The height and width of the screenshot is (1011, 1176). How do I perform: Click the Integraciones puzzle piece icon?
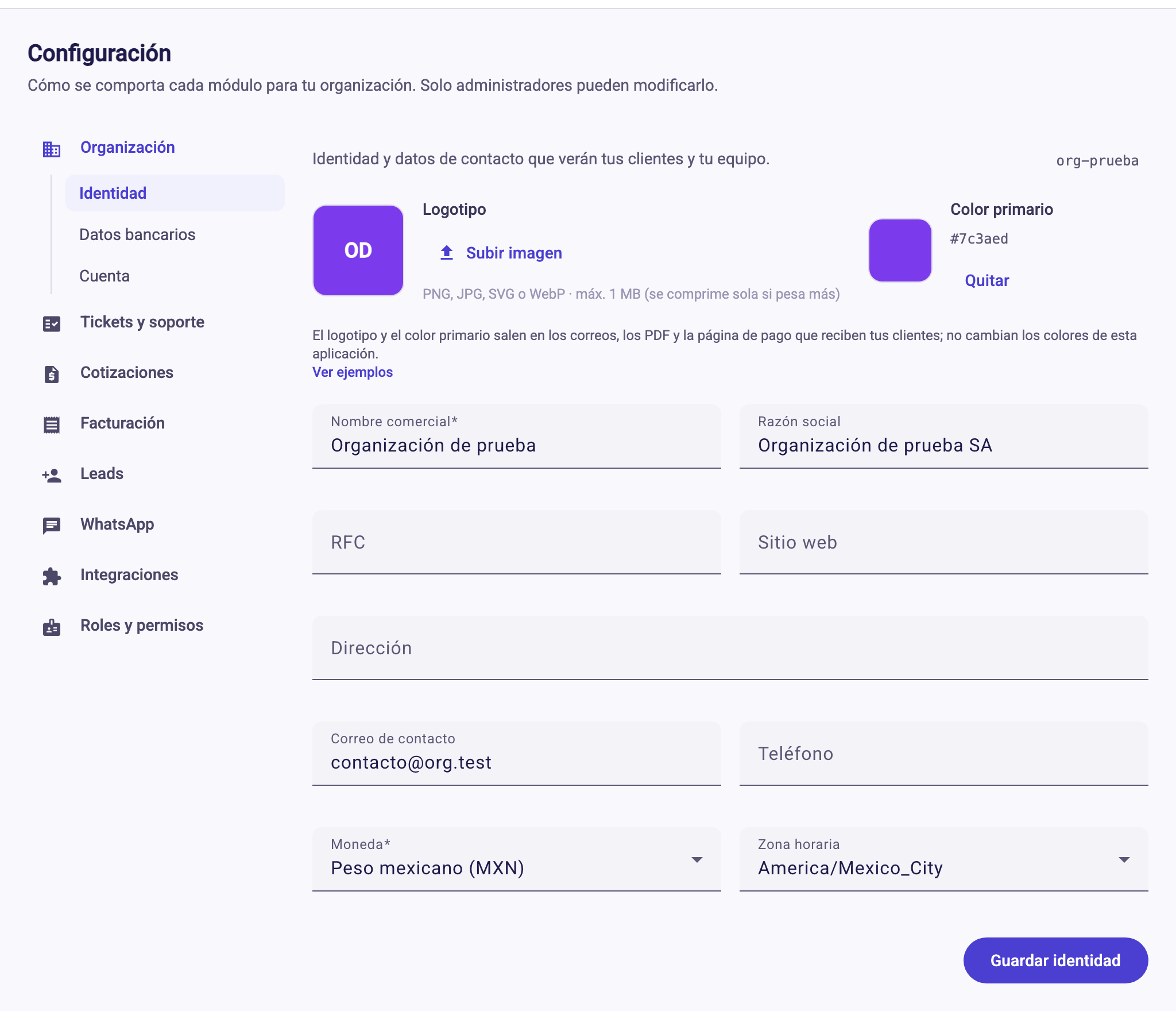(52, 577)
